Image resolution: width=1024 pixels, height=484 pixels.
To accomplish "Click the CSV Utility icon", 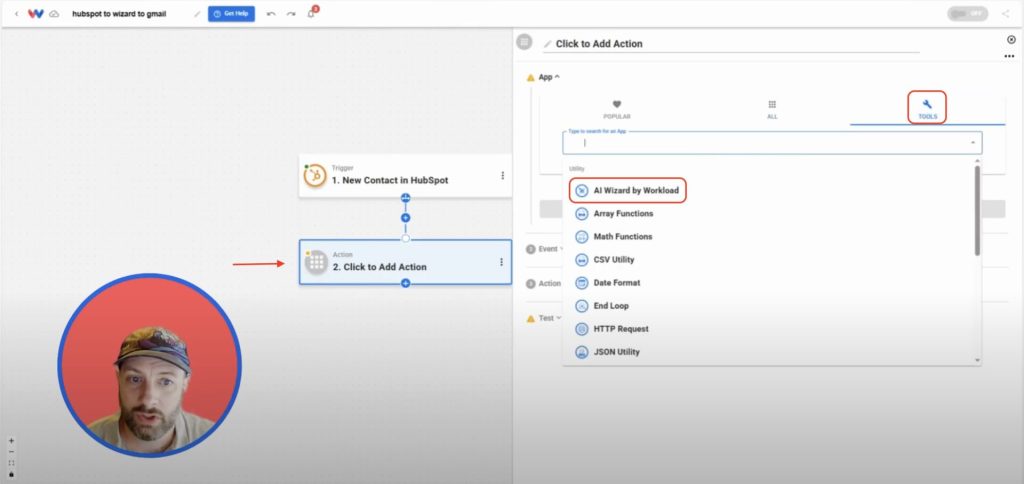I will 581,260.
